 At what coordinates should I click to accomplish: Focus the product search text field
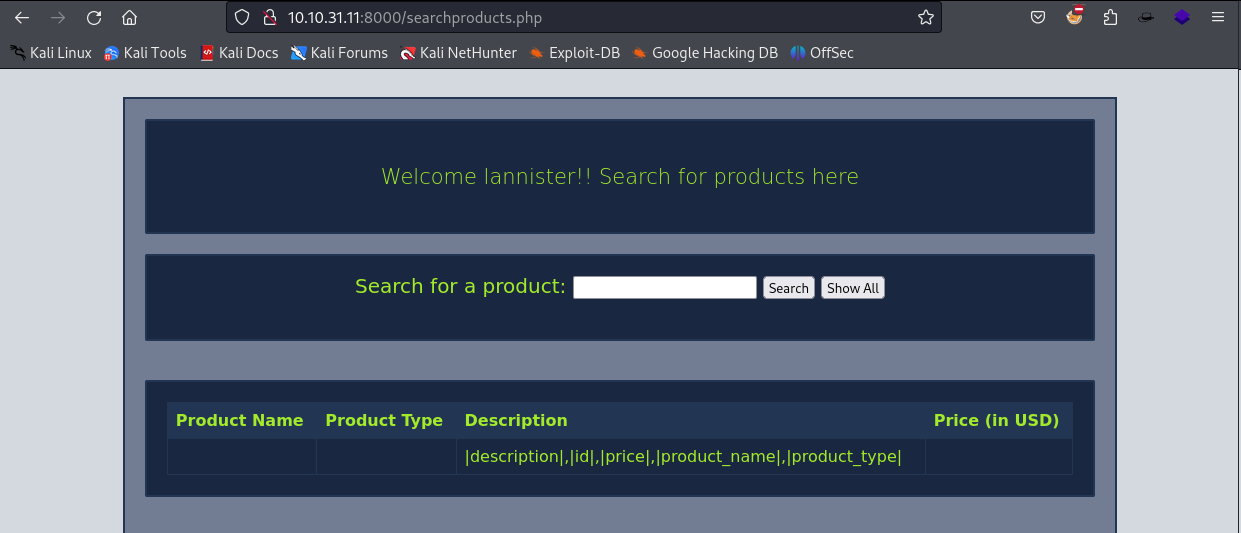(664, 288)
